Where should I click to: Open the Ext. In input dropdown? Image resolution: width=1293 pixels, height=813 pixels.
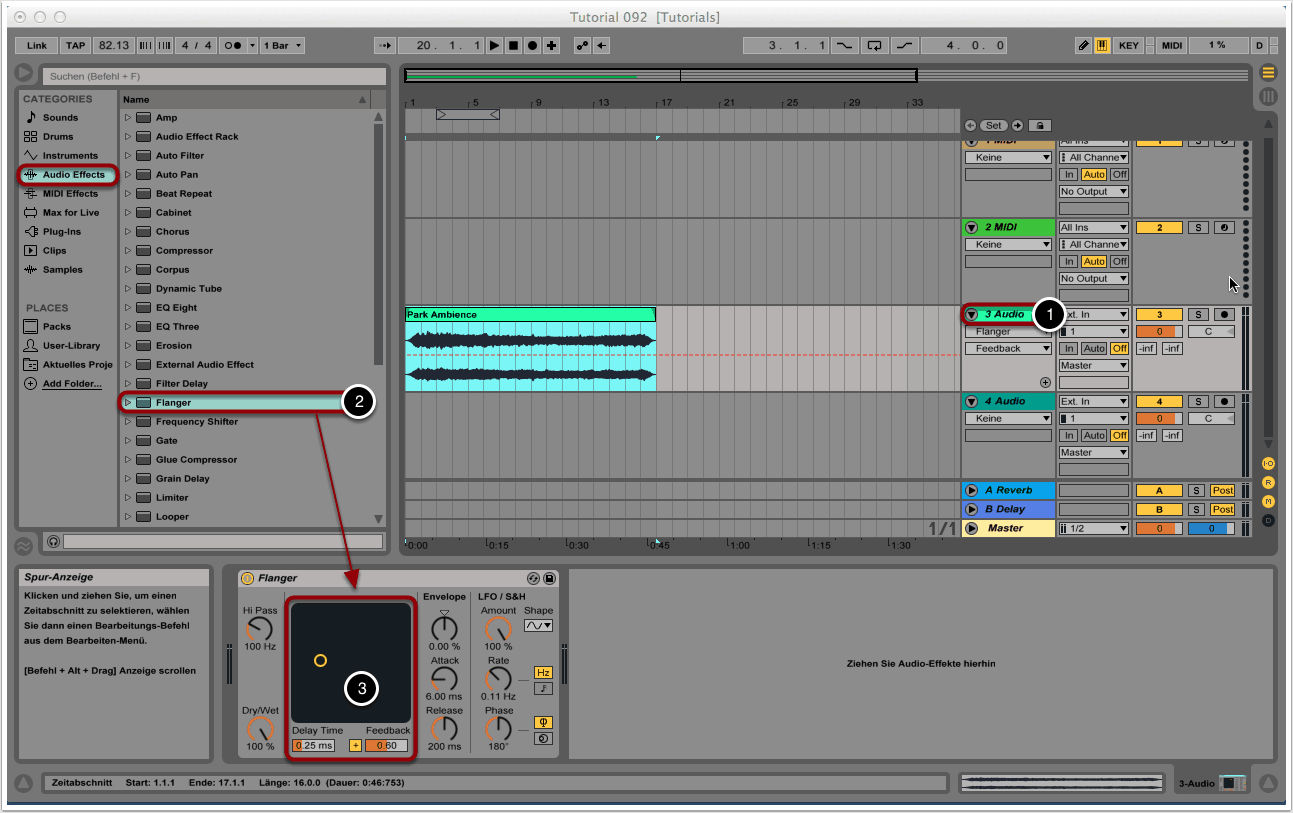coord(1094,314)
